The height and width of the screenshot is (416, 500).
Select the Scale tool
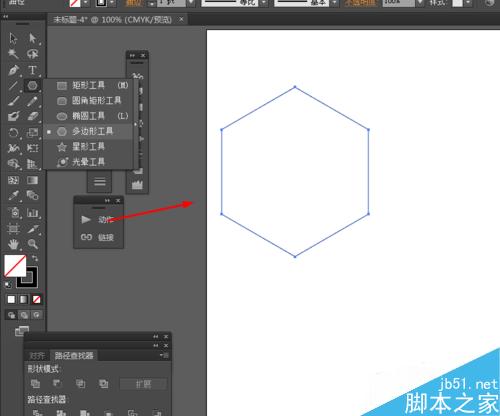pos(32,133)
